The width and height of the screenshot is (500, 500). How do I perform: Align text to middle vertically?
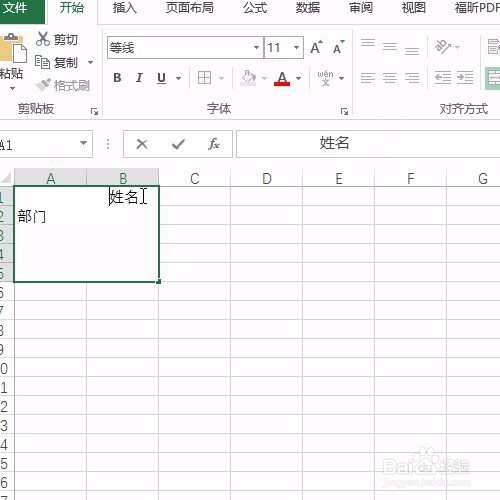click(390, 48)
